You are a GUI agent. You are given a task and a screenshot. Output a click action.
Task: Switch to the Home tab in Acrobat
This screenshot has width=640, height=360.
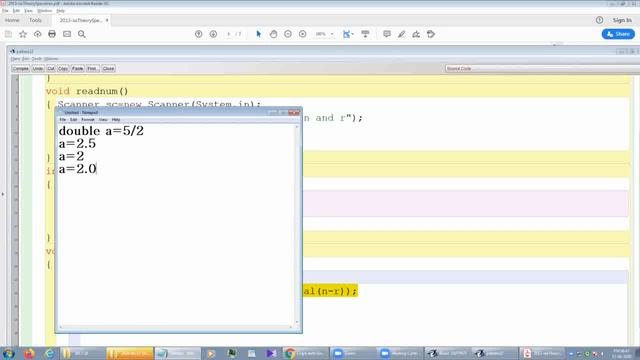12,20
